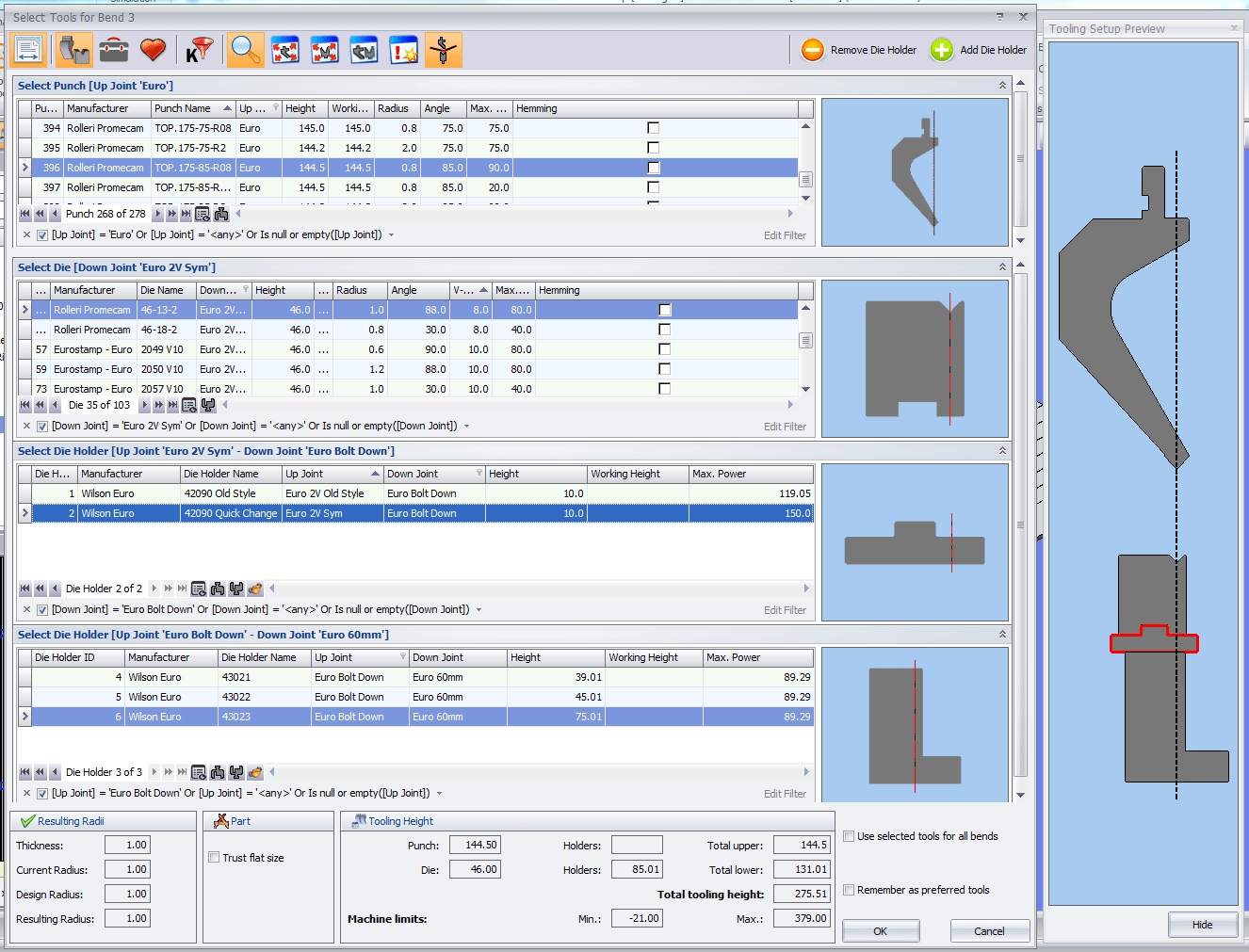Collapse the Select Punch section header chevron
Viewport: 1249px width, 952px height.
[x=1001, y=85]
